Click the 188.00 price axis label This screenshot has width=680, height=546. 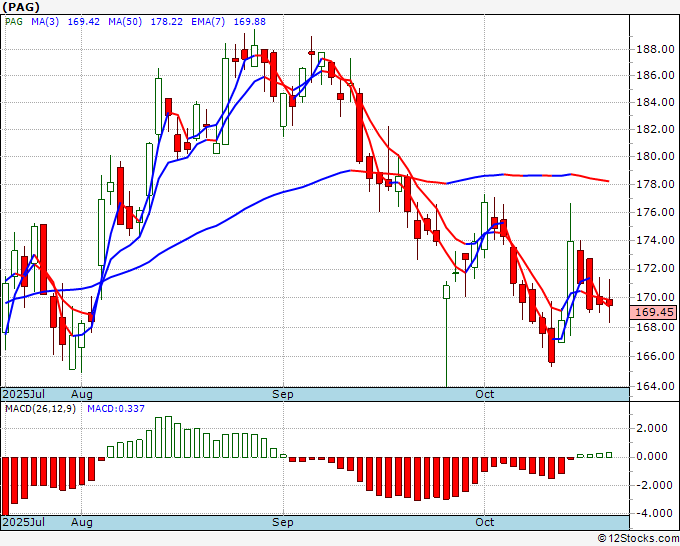(655, 49)
